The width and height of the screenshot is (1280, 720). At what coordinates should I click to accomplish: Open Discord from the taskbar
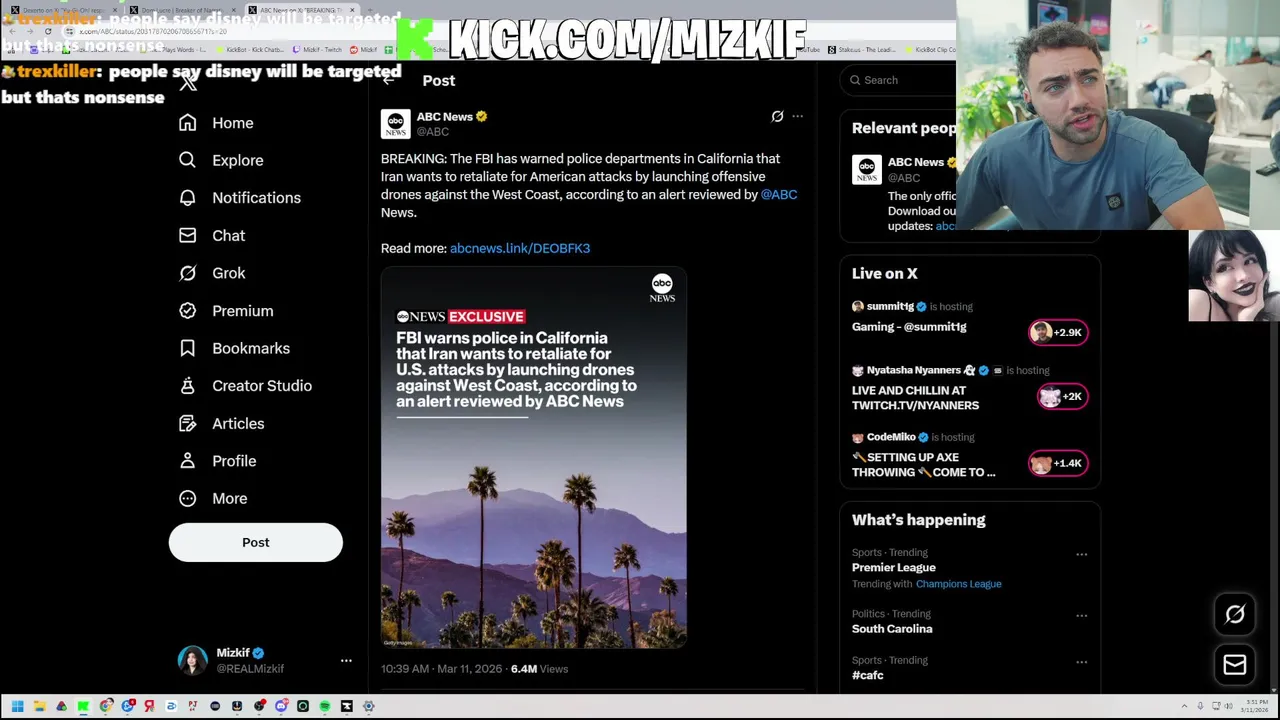(x=281, y=706)
